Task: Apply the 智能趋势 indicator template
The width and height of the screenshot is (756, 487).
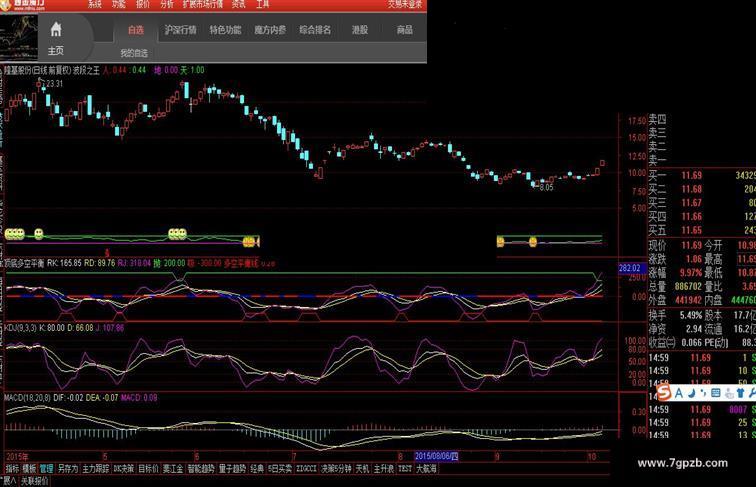Action: 201,468
